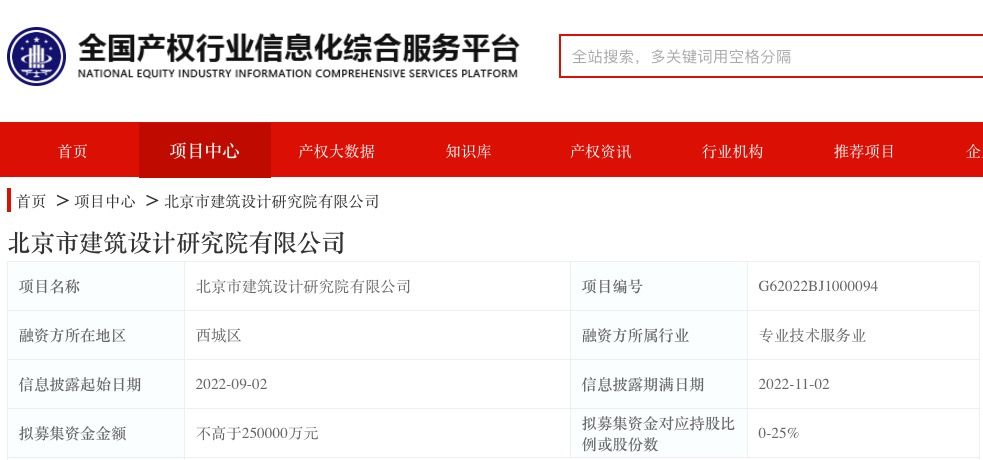Select the 拟募集资金对应持股比例或股份数 label
Image resolution: width=983 pixels, height=460 pixels.
coord(658,434)
